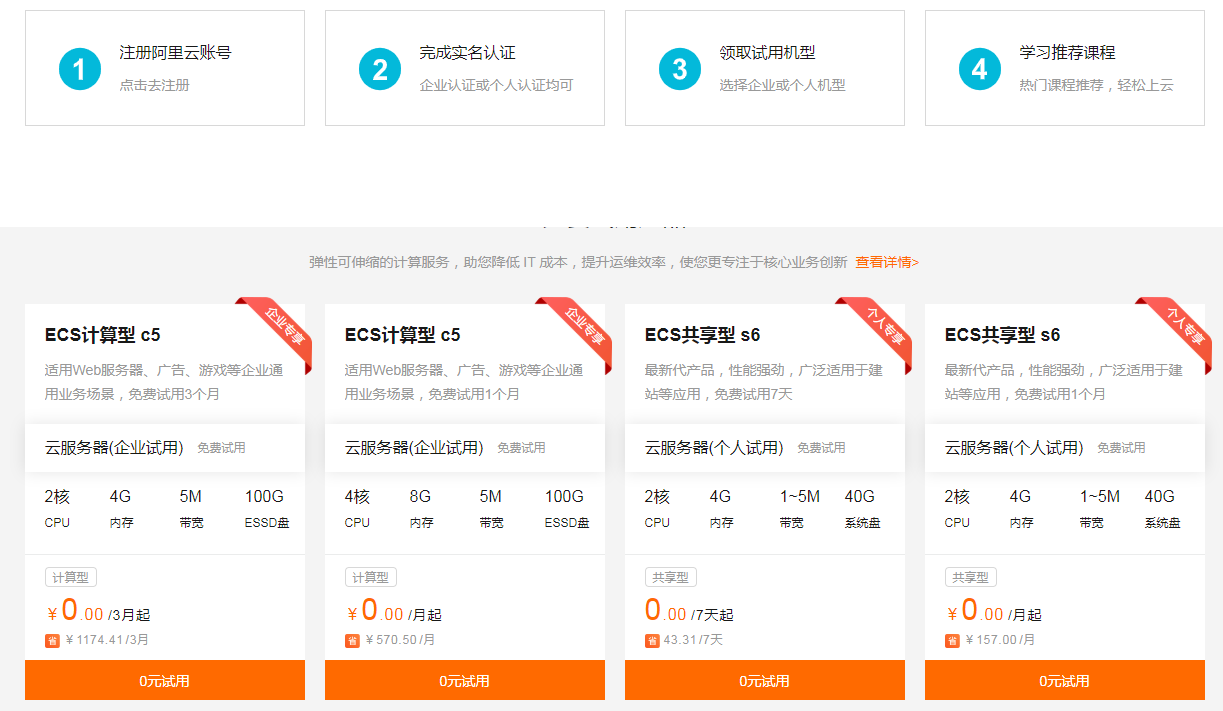Click 0元试用 for the 3-month ECS计算型 c5
This screenshot has width=1223, height=711.
pyautogui.click(x=165, y=681)
